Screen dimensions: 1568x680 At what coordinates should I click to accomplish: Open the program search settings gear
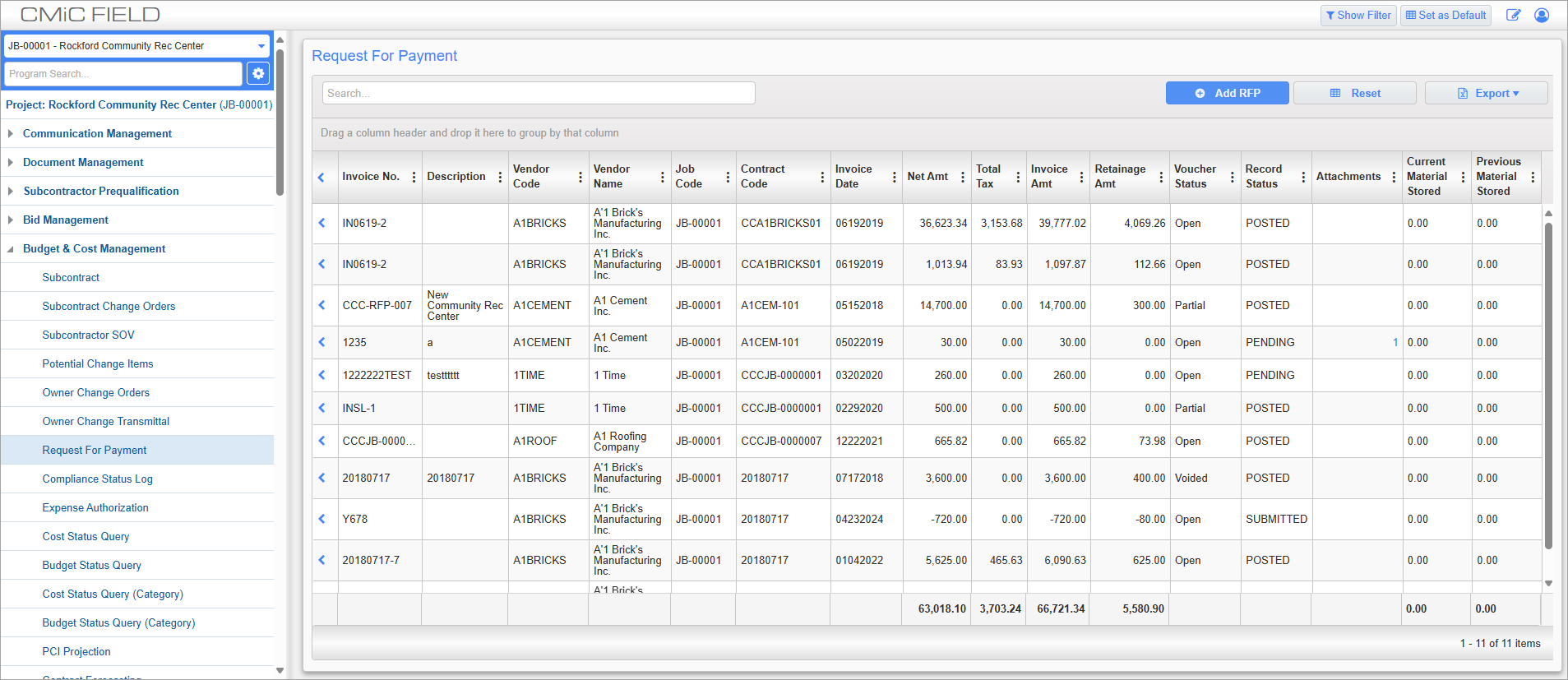(258, 73)
